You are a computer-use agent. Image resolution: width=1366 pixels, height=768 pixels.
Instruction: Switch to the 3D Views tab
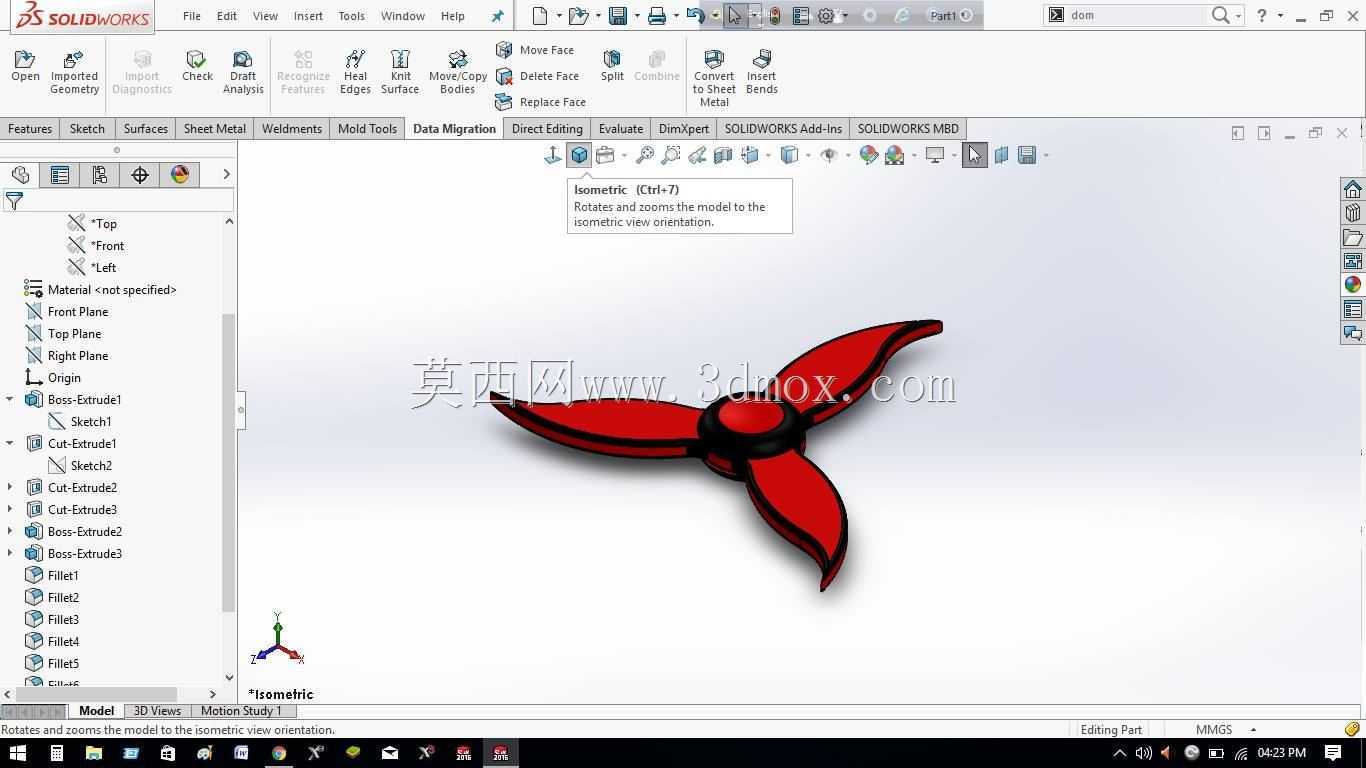tap(157, 711)
